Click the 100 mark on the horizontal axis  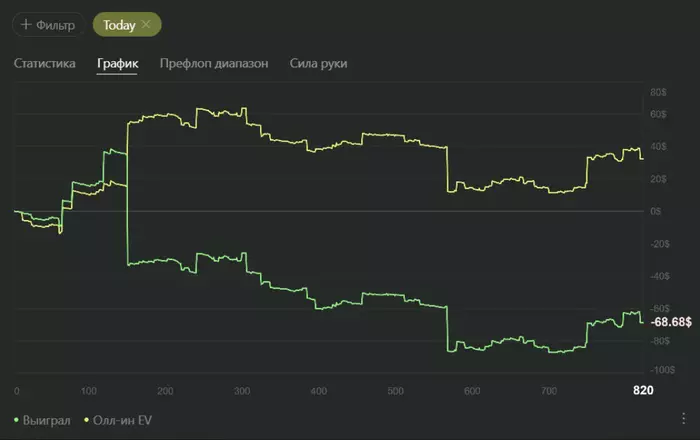pos(90,390)
